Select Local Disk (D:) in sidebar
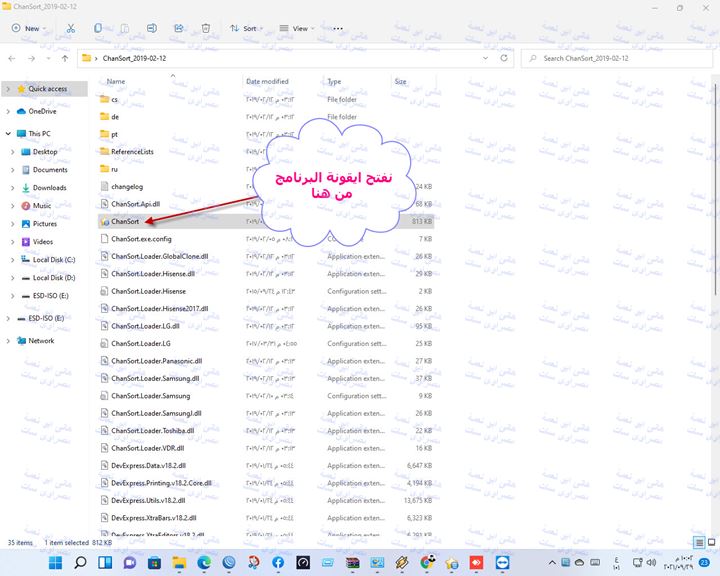 [x=54, y=277]
